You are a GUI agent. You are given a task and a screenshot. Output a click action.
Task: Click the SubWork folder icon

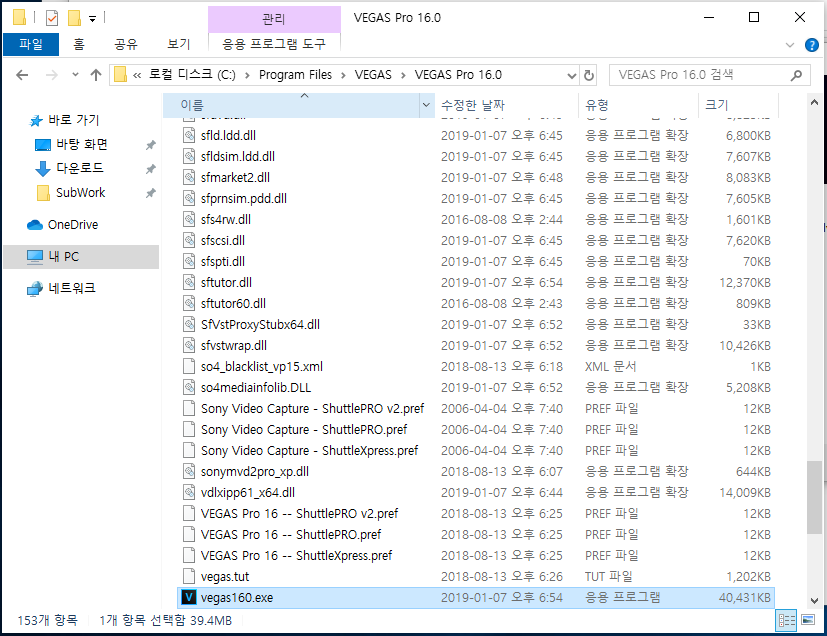click(43, 193)
